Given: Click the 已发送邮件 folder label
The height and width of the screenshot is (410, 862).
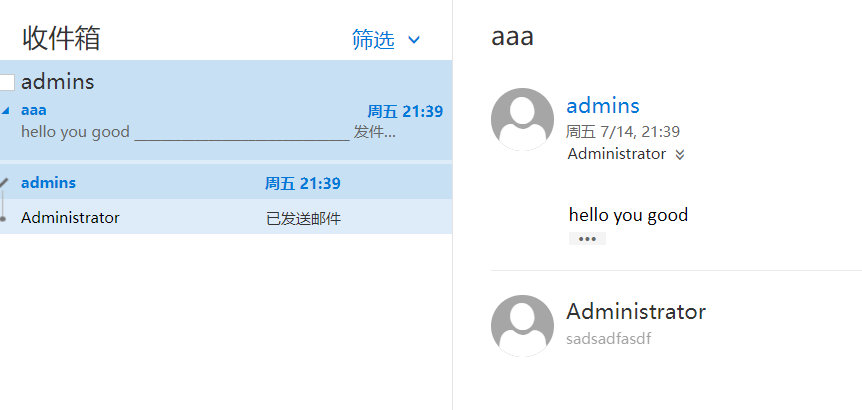Looking at the screenshot, I should 303,218.
